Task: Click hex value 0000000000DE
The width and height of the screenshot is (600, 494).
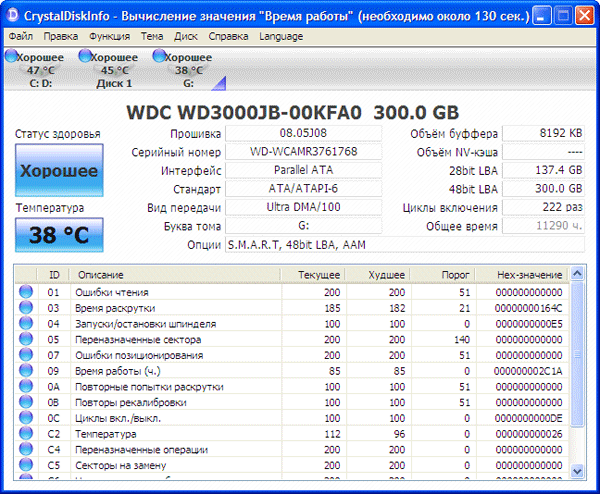Action: click(x=528, y=418)
